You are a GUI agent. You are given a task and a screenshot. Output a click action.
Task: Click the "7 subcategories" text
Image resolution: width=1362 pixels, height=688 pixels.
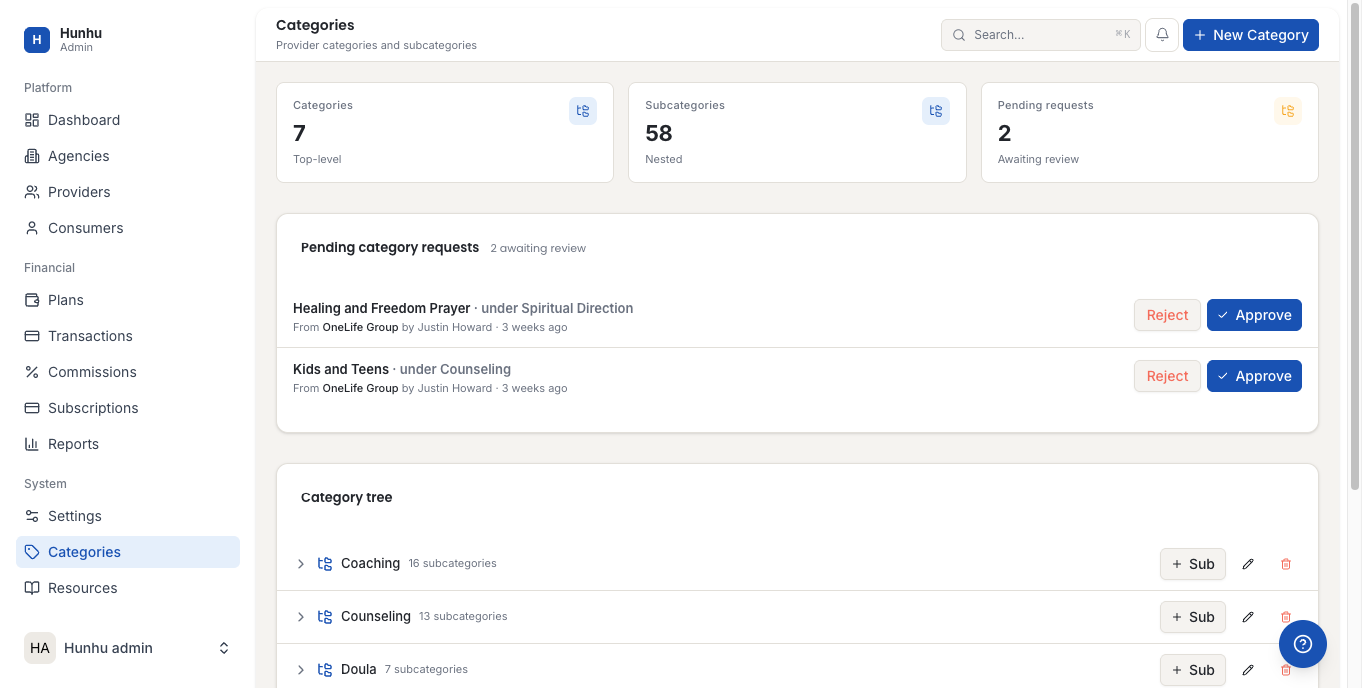coord(426,670)
